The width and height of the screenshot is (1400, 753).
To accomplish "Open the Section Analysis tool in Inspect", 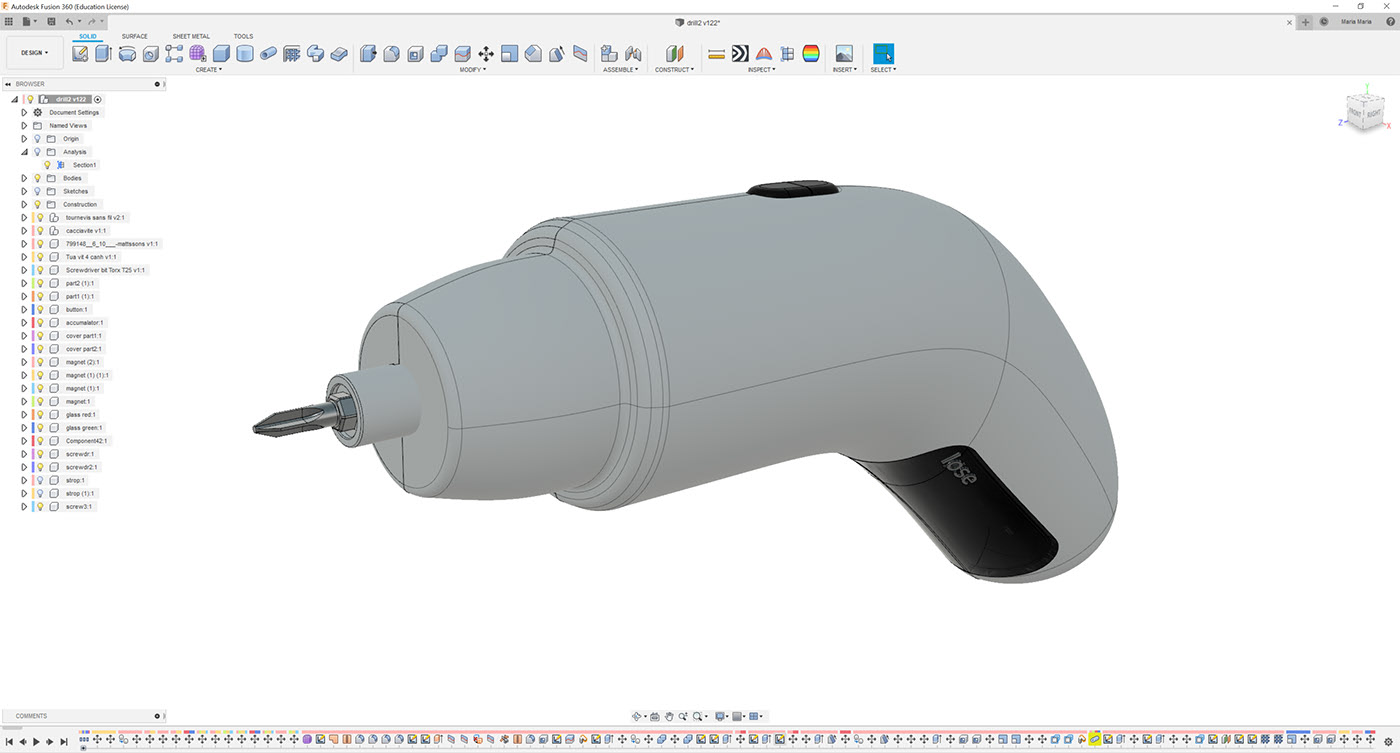I will pyautogui.click(x=786, y=55).
